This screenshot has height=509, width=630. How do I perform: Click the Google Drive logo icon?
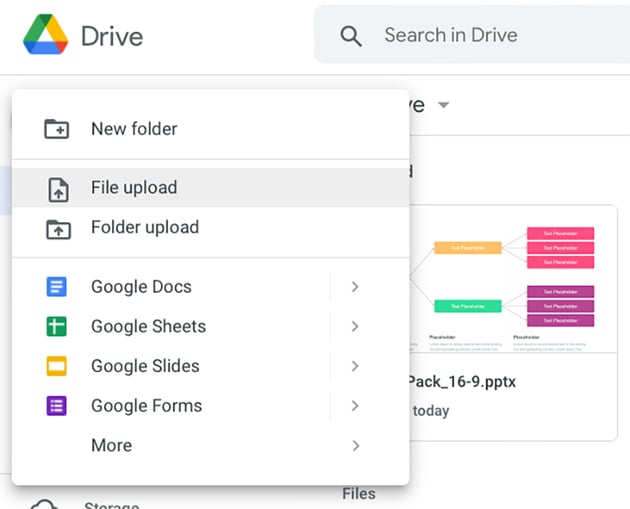coord(45,36)
